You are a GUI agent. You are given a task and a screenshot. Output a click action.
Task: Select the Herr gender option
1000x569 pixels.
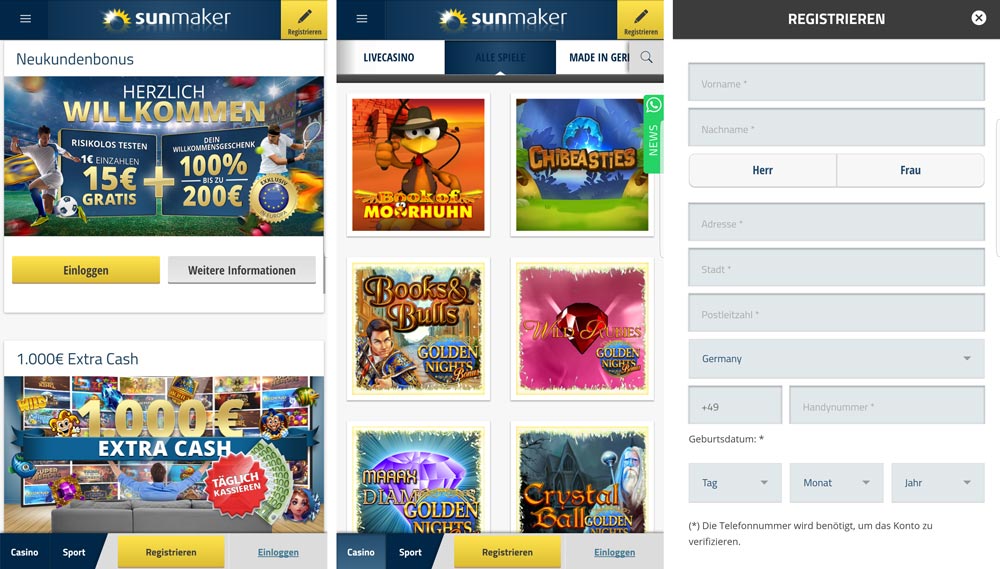pos(762,171)
